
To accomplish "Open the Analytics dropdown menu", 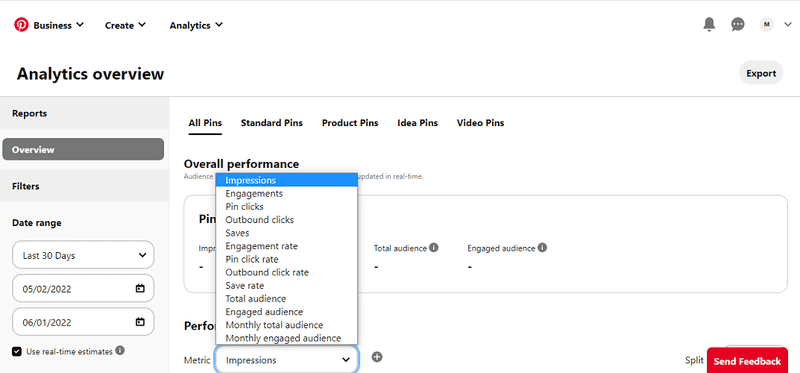I will click(196, 25).
